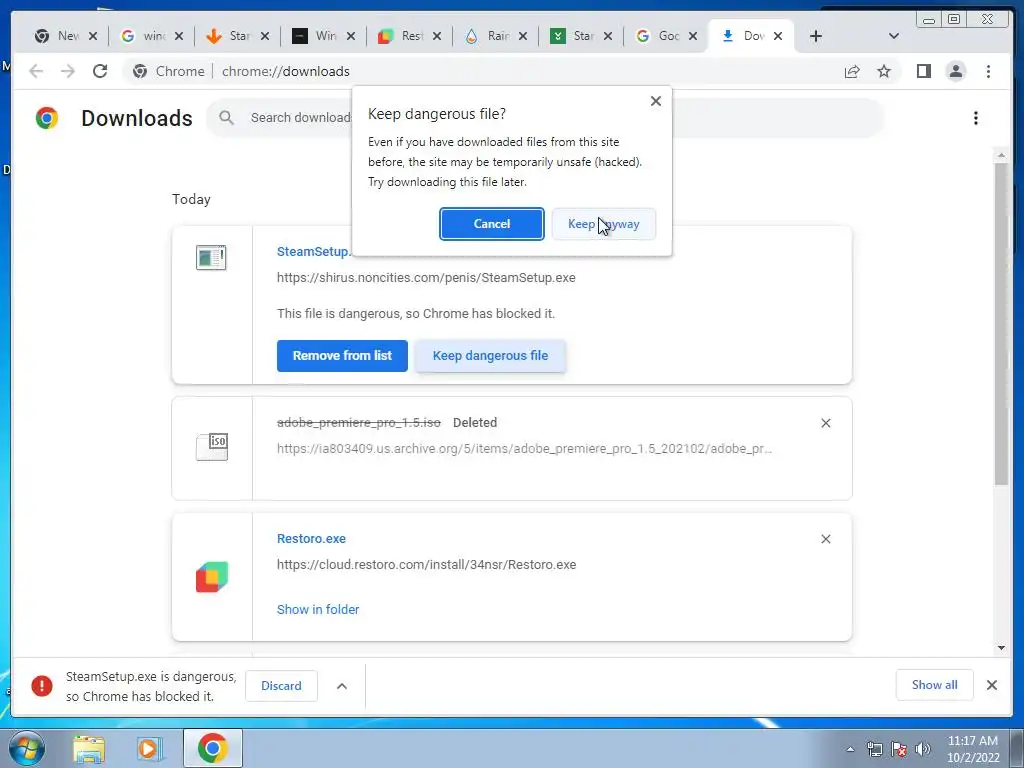
Task: Remove Restoro.exe entry from list
Action: click(x=825, y=539)
